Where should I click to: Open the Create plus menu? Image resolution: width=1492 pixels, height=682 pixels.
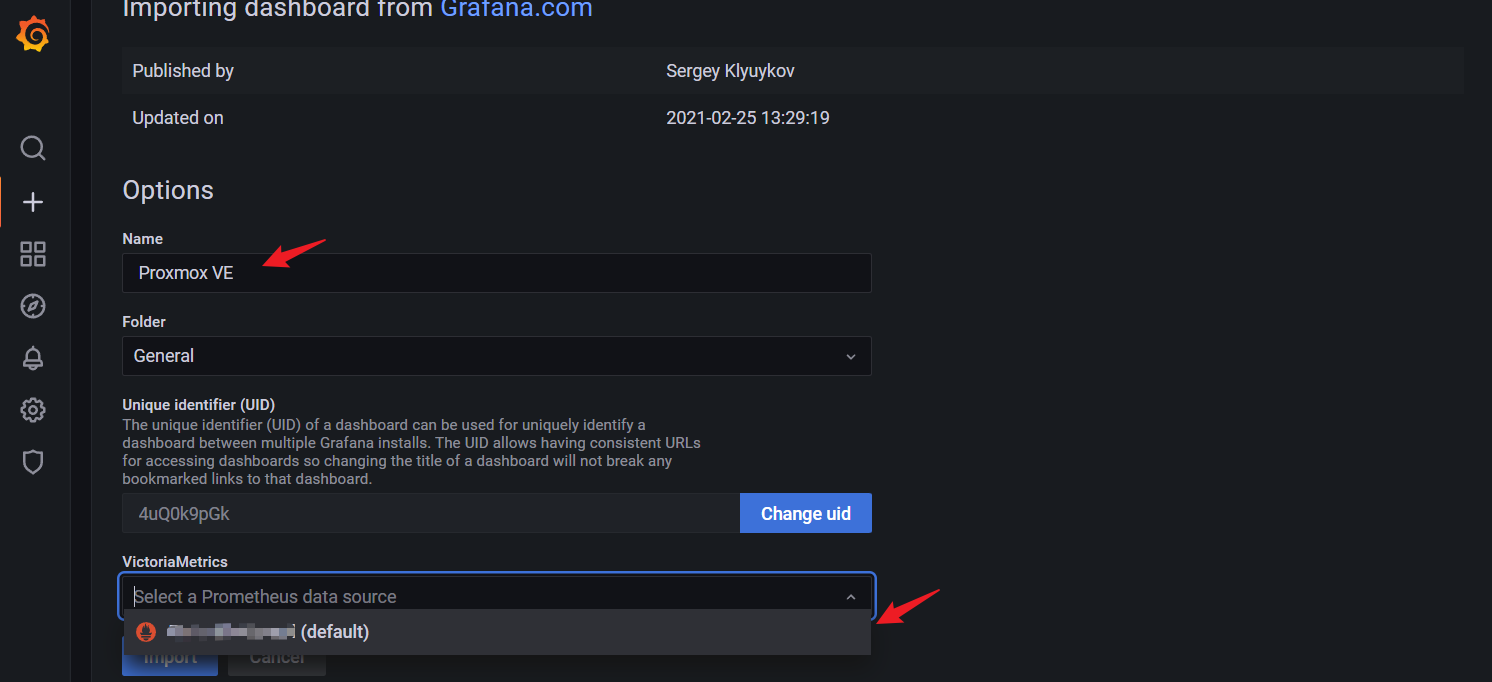click(x=33, y=202)
